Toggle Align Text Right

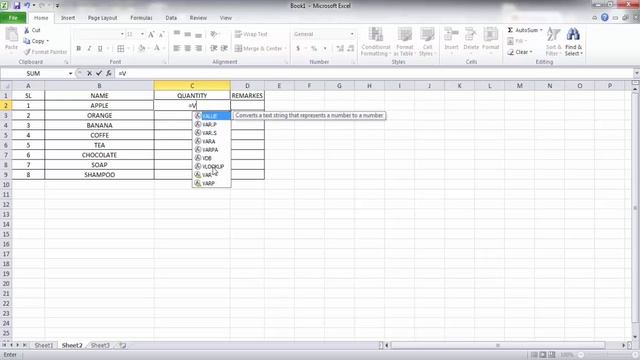click(x=198, y=49)
